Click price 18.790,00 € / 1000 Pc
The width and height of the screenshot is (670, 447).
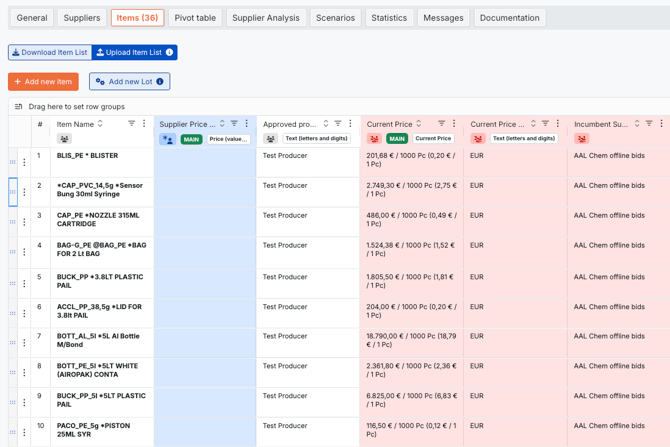pyautogui.click(x=411, y=340)
